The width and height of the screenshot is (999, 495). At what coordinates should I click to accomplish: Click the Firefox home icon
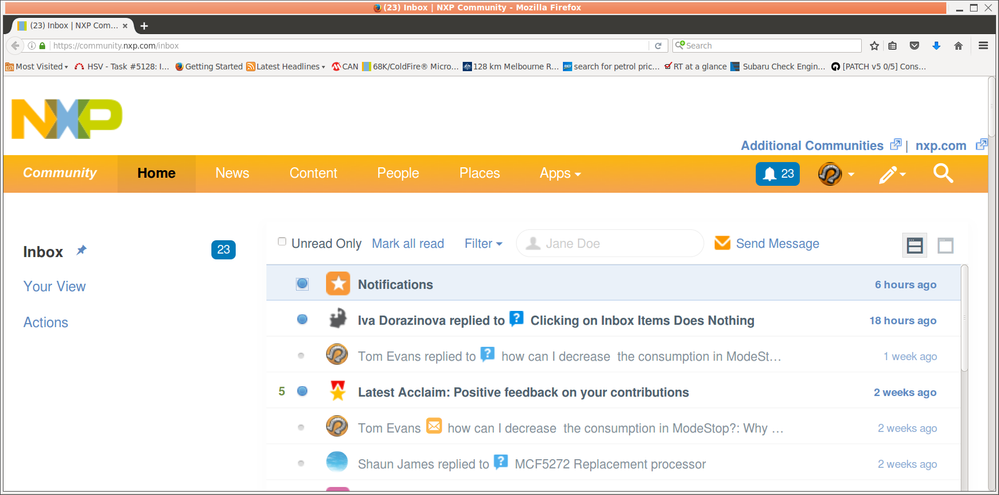click(958, 46)
